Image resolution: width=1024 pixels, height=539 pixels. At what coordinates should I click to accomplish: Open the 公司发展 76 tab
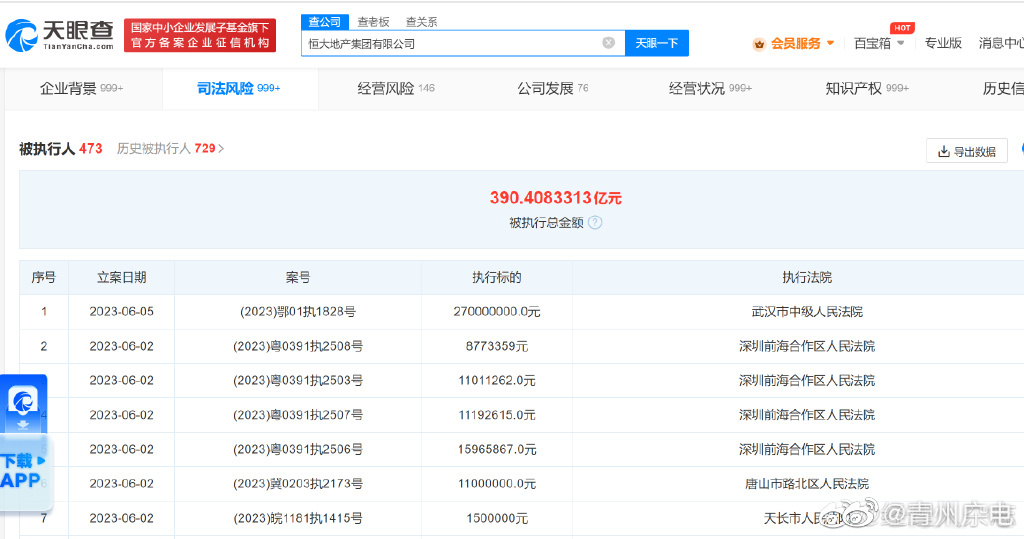click(553, 88)
